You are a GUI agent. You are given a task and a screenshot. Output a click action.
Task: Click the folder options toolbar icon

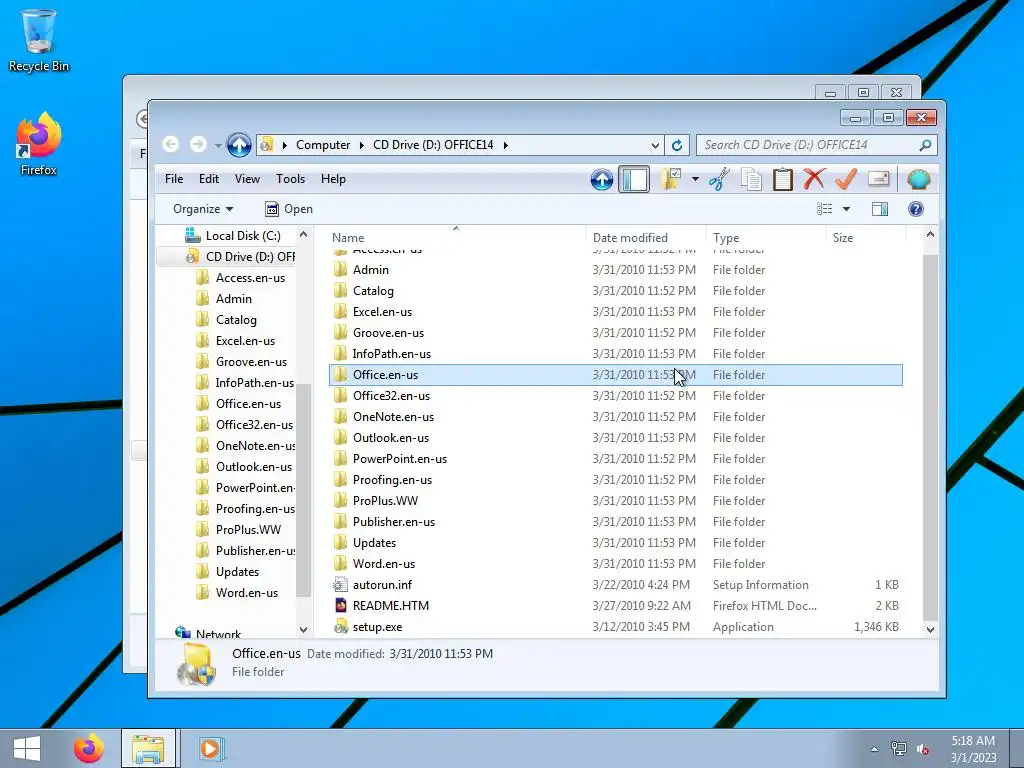point(671,179)
